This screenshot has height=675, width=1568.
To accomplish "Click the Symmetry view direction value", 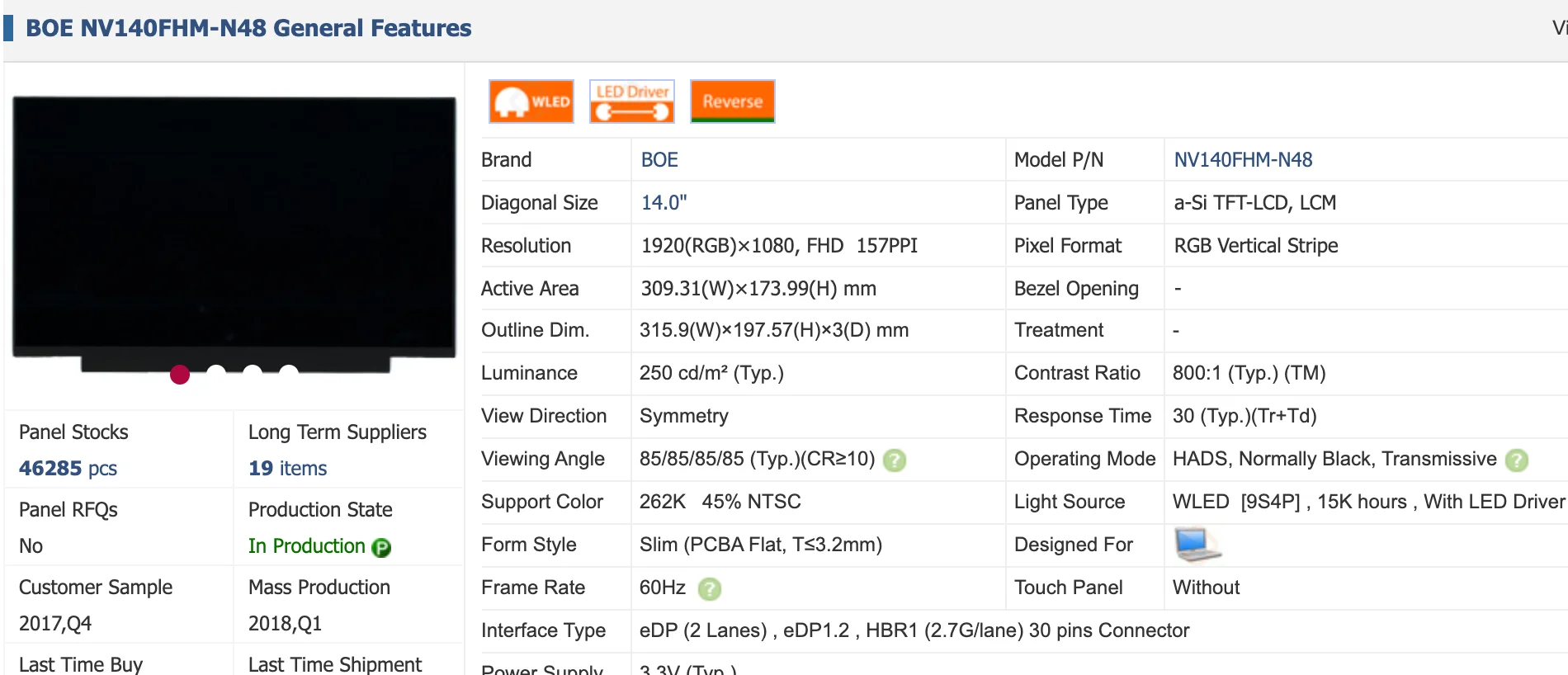I will click(x=684, y=416).
